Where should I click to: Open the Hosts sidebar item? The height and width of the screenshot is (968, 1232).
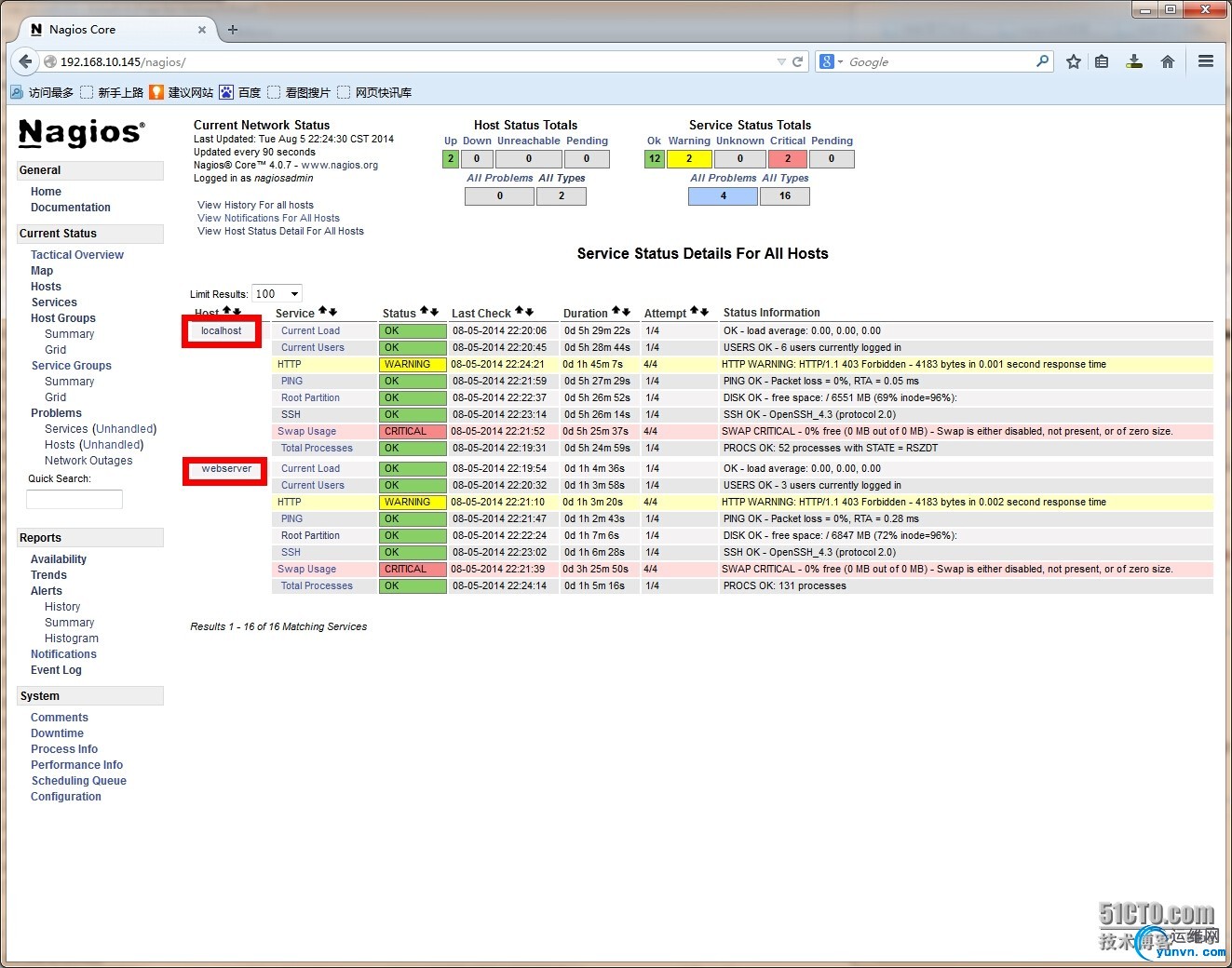click(x=46, y=287)
